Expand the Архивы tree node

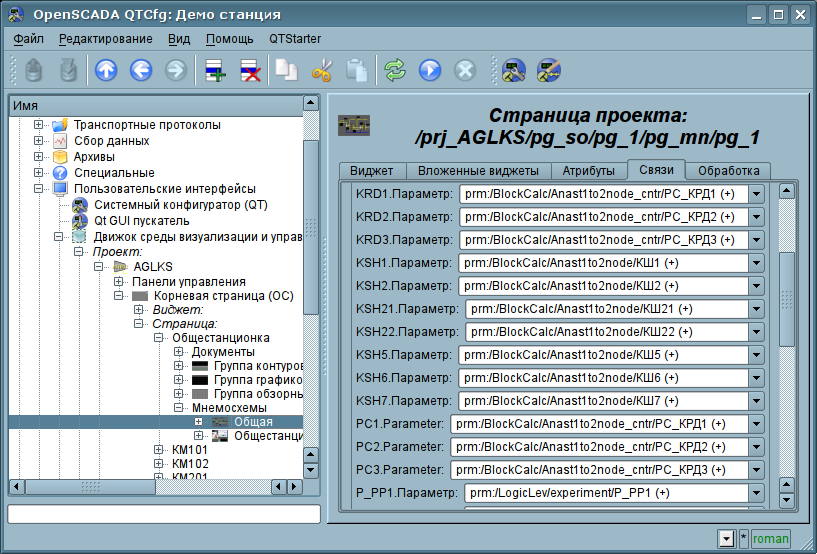tap(39, 157)
